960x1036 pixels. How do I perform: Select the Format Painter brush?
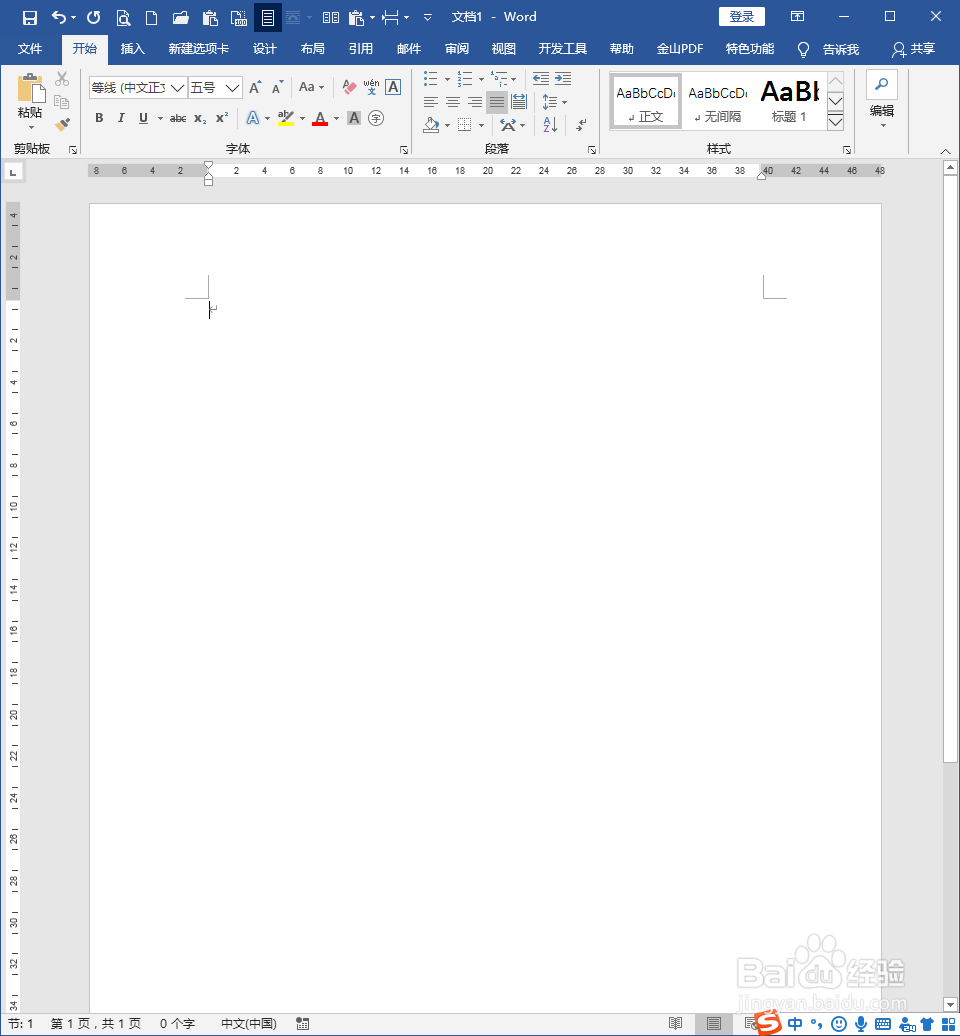point(62,124)
